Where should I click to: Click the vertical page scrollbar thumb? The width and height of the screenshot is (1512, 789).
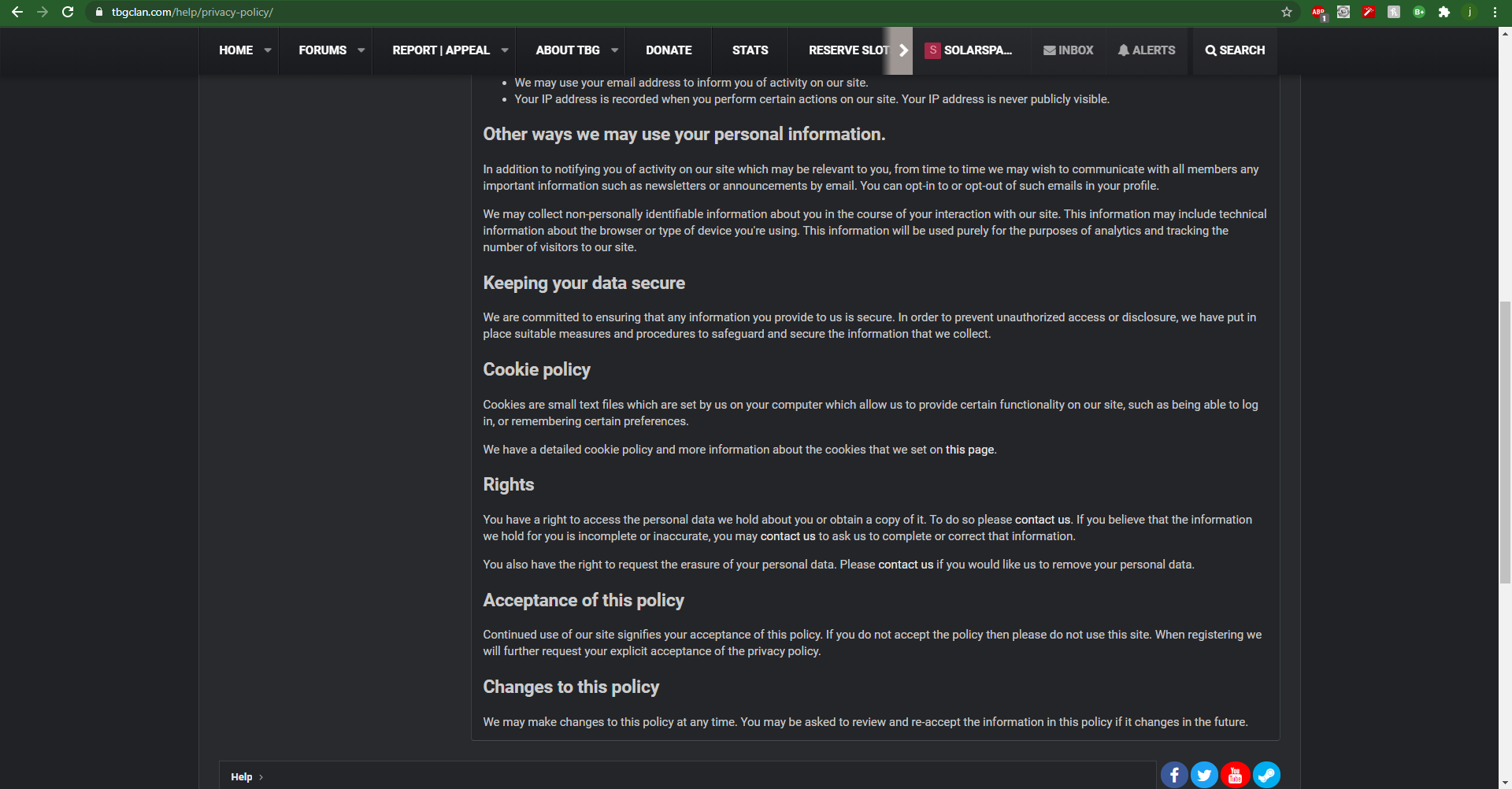click(1506, 442)
